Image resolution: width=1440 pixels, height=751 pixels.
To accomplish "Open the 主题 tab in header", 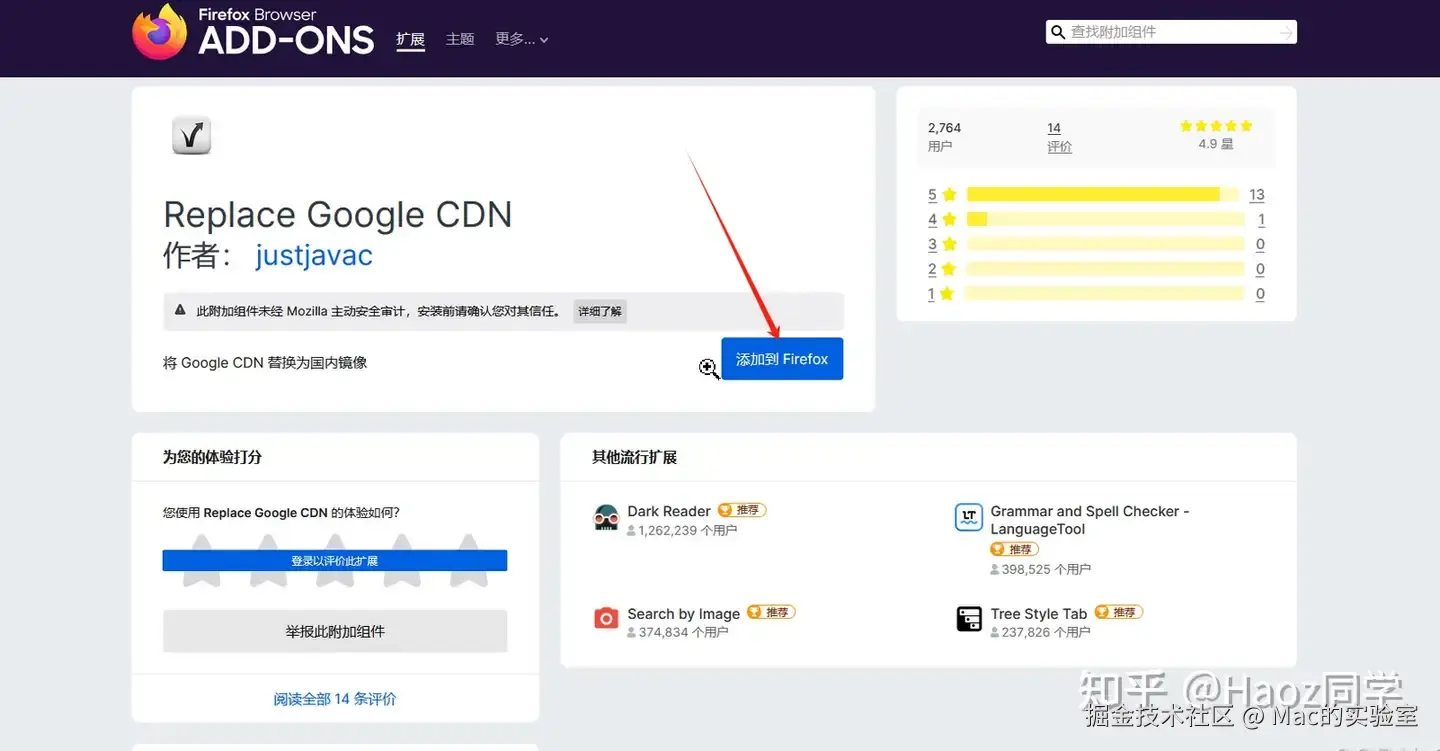I will [460, 39].
